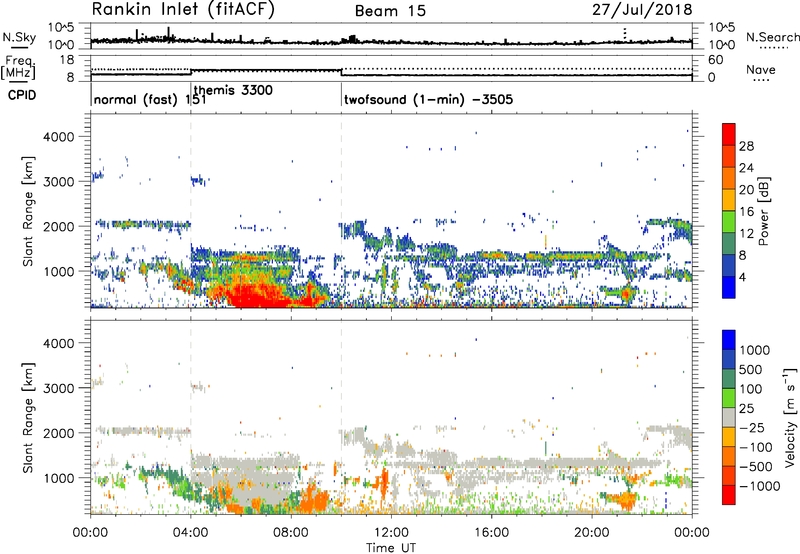800x554 pixels.
Task: Click the 'N.Search' legend label
Action: click(x=772, y=37)
